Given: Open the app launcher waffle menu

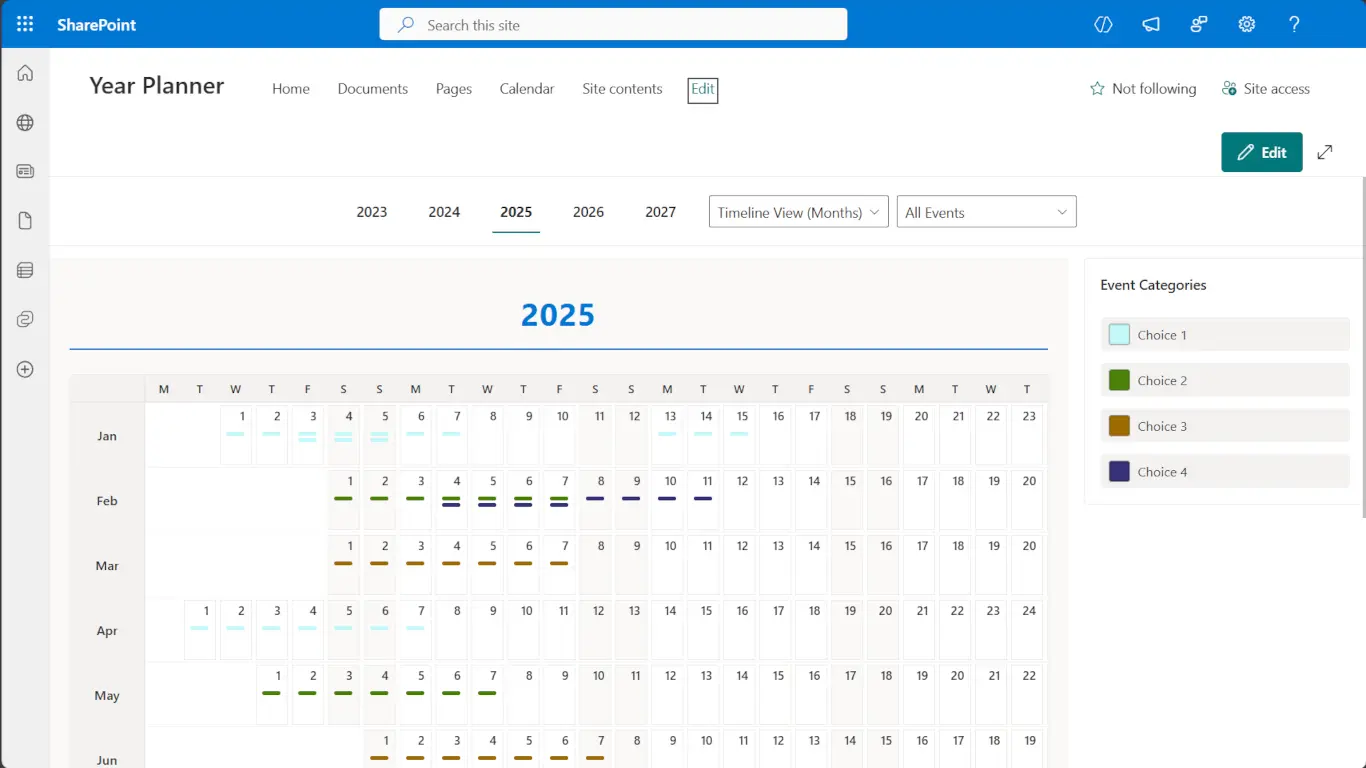Looking at the screenshot, I should click(x=24, y=24).
